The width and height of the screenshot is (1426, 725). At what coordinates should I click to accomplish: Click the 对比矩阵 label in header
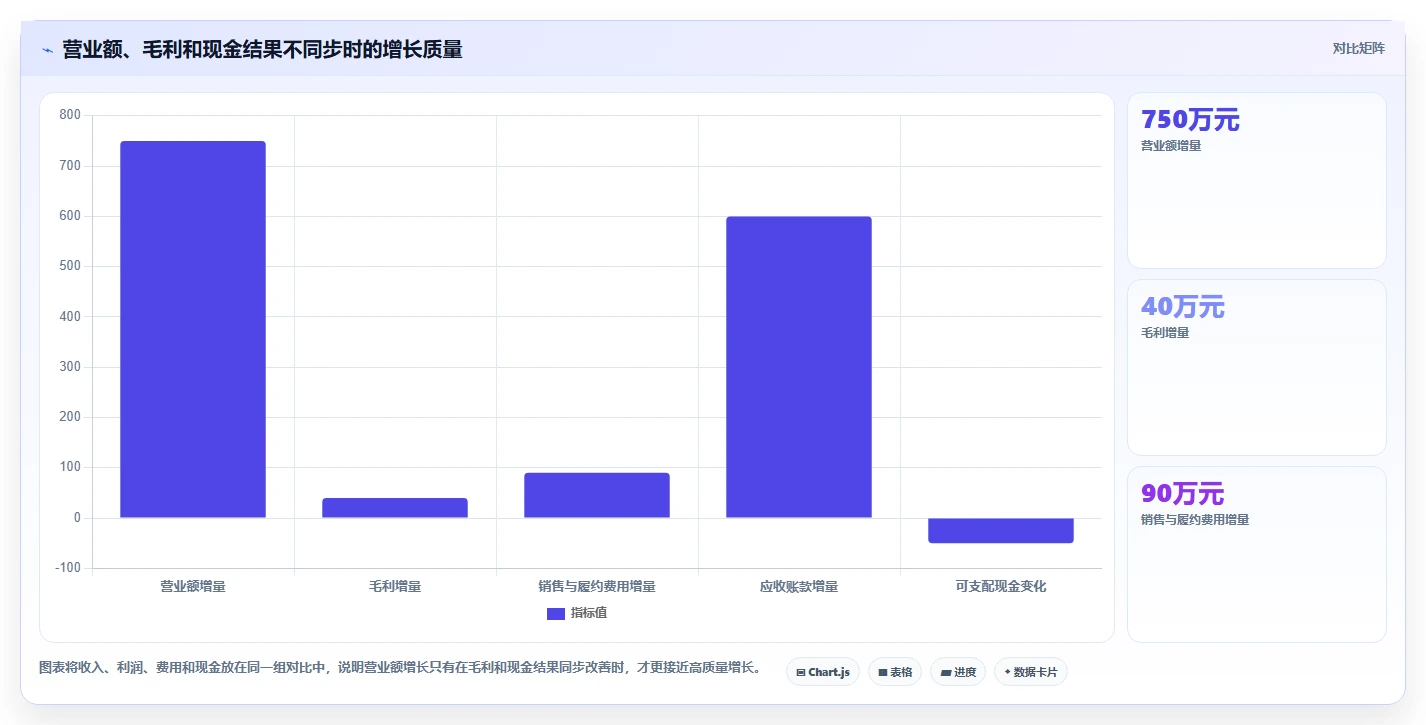(1358, 48)
